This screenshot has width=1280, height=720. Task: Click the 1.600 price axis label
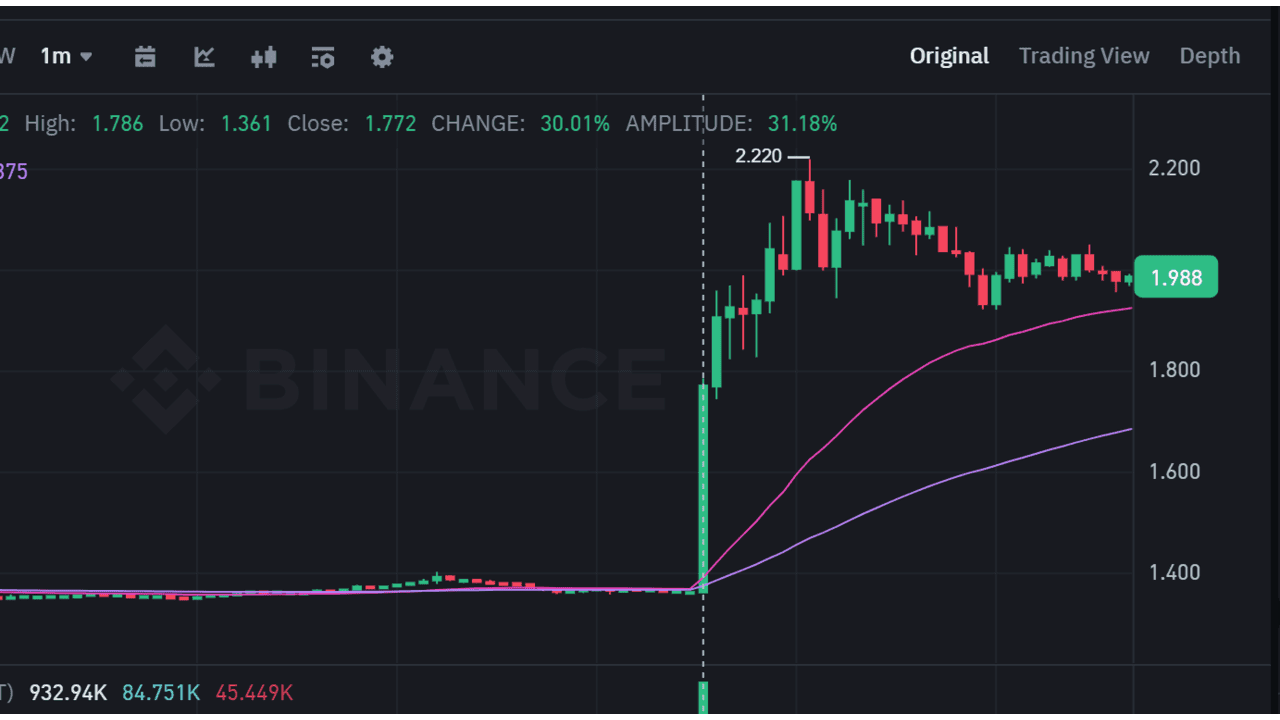[1174, 471]
